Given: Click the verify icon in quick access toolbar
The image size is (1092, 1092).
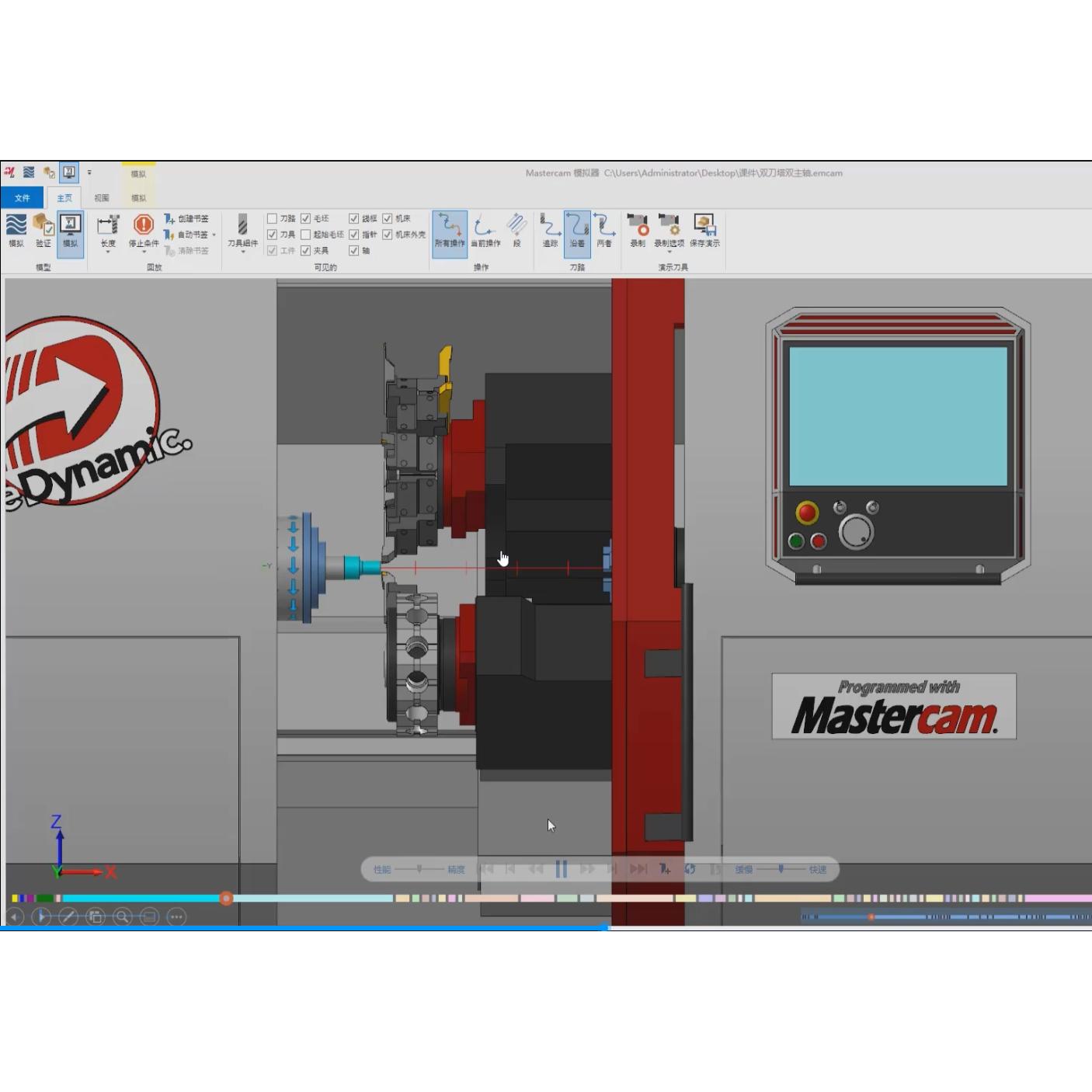Looking at the screenshot, I should click(49, 172).
